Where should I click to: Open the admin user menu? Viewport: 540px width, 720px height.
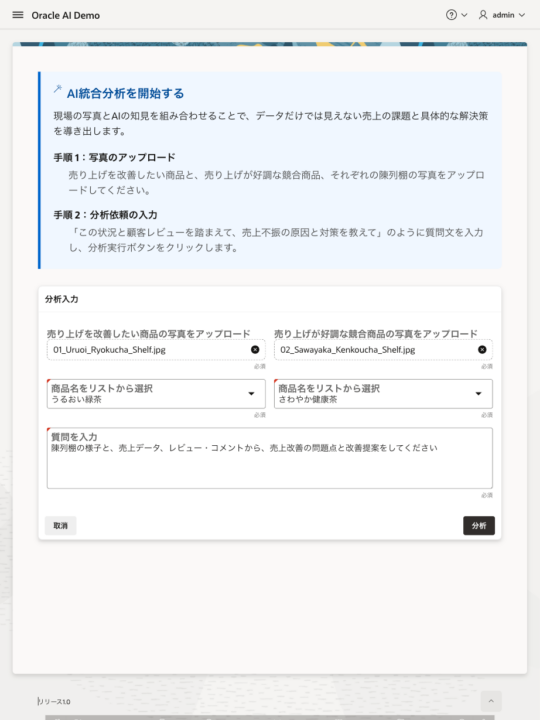[502, 15]
